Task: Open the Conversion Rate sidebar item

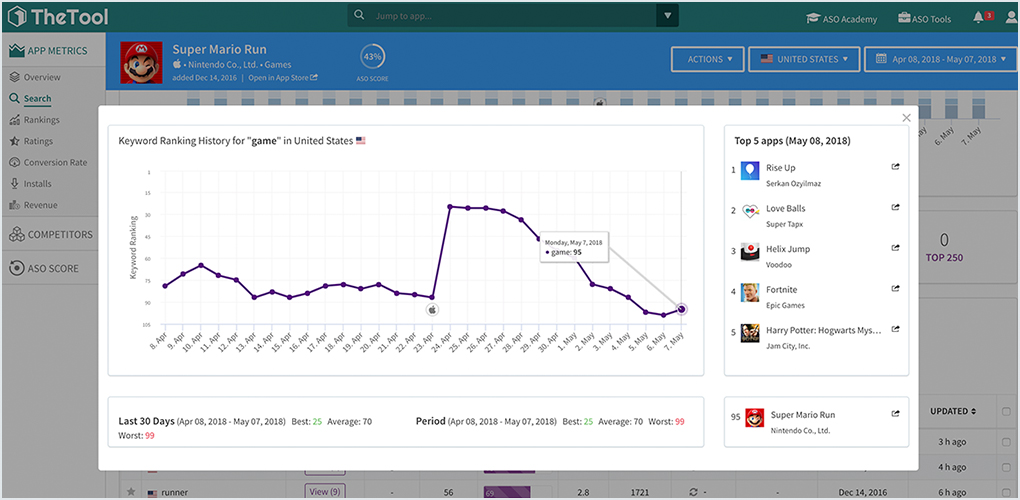Action: [55, 162]
